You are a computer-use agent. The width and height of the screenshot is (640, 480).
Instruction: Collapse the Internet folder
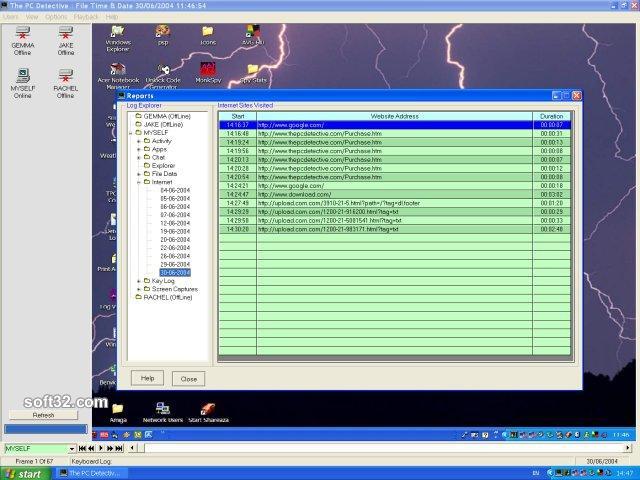click(x=139, y=182)
